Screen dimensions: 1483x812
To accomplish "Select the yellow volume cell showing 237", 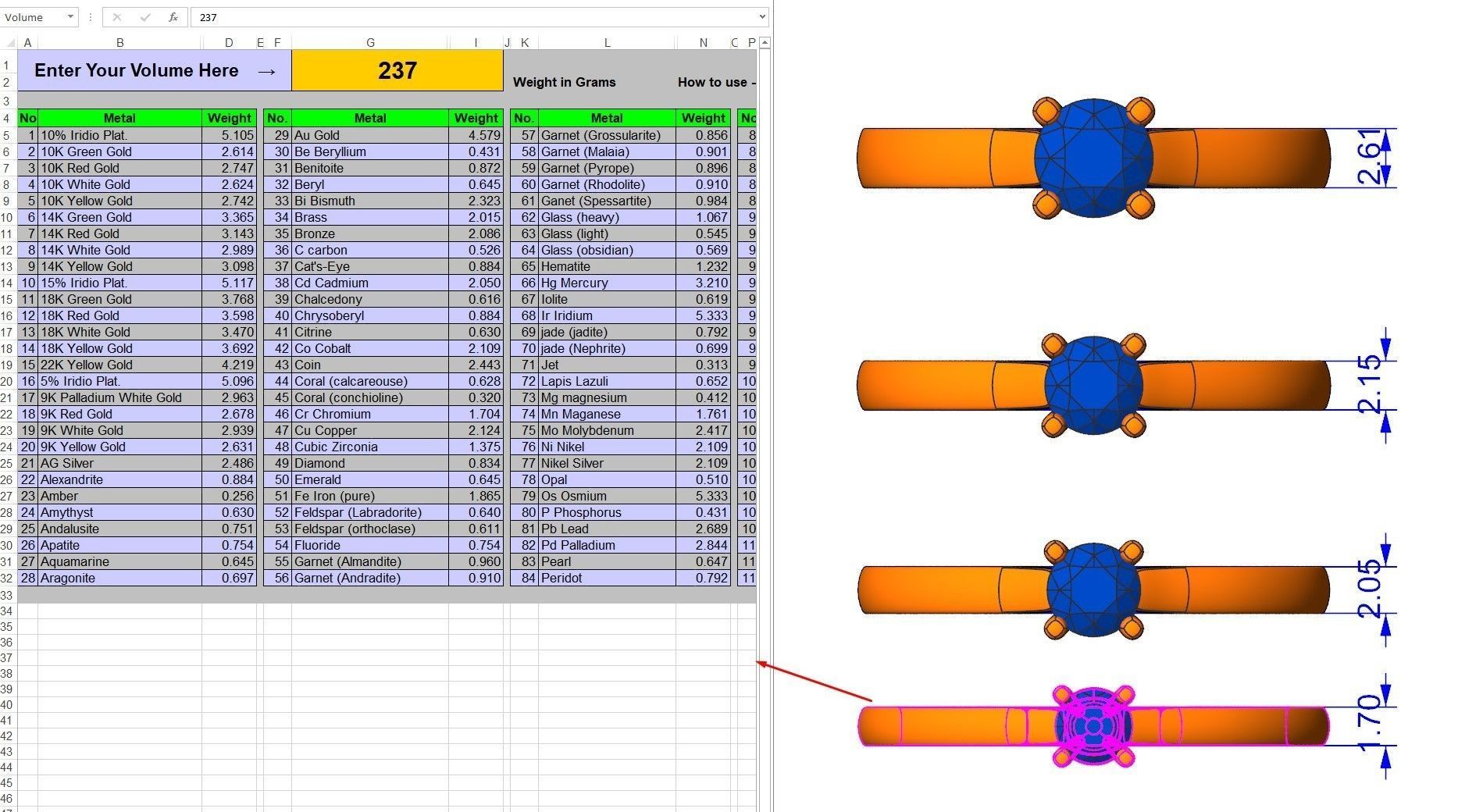I will click(x=397, y=70).
